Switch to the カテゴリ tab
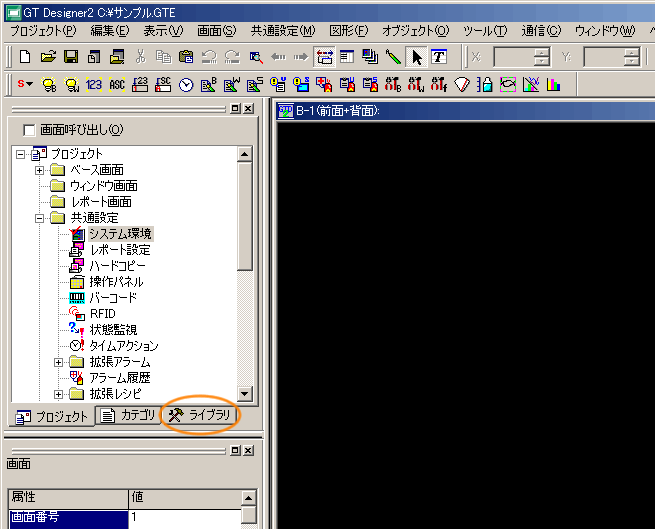Screen dimensions: 655x529 (128, 415)
